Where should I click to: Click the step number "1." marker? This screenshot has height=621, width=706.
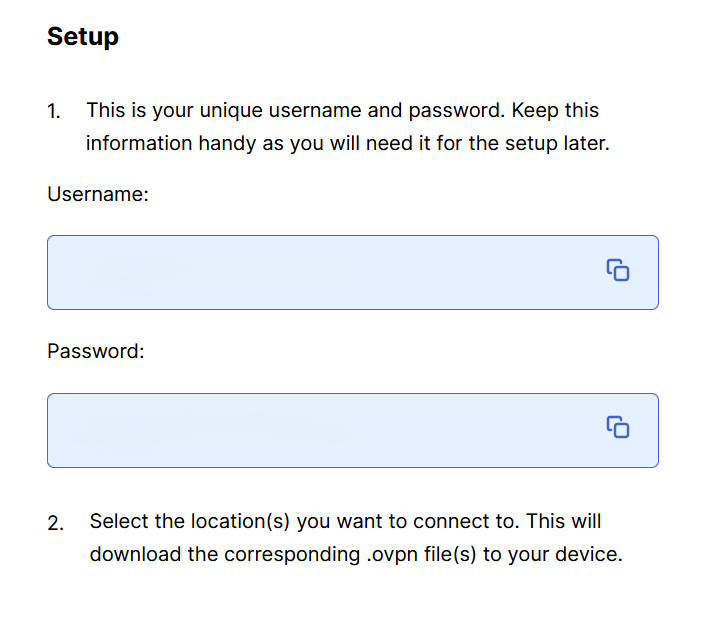pyautogui.click(x=55, y=112)
